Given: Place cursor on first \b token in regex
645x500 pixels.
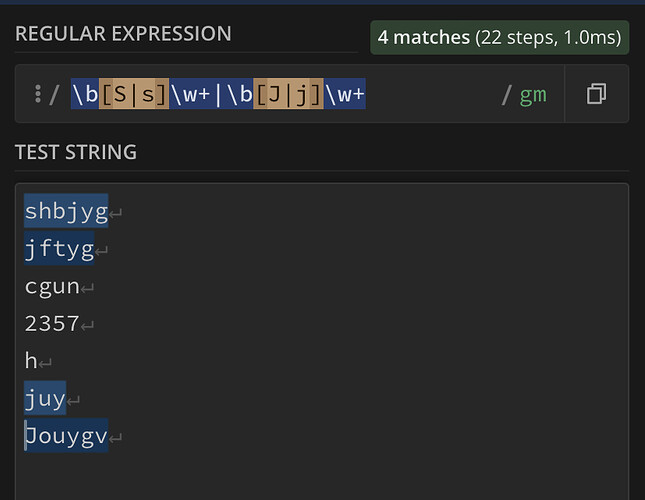Looking at the screenshot, I should [x=84, y=95].
